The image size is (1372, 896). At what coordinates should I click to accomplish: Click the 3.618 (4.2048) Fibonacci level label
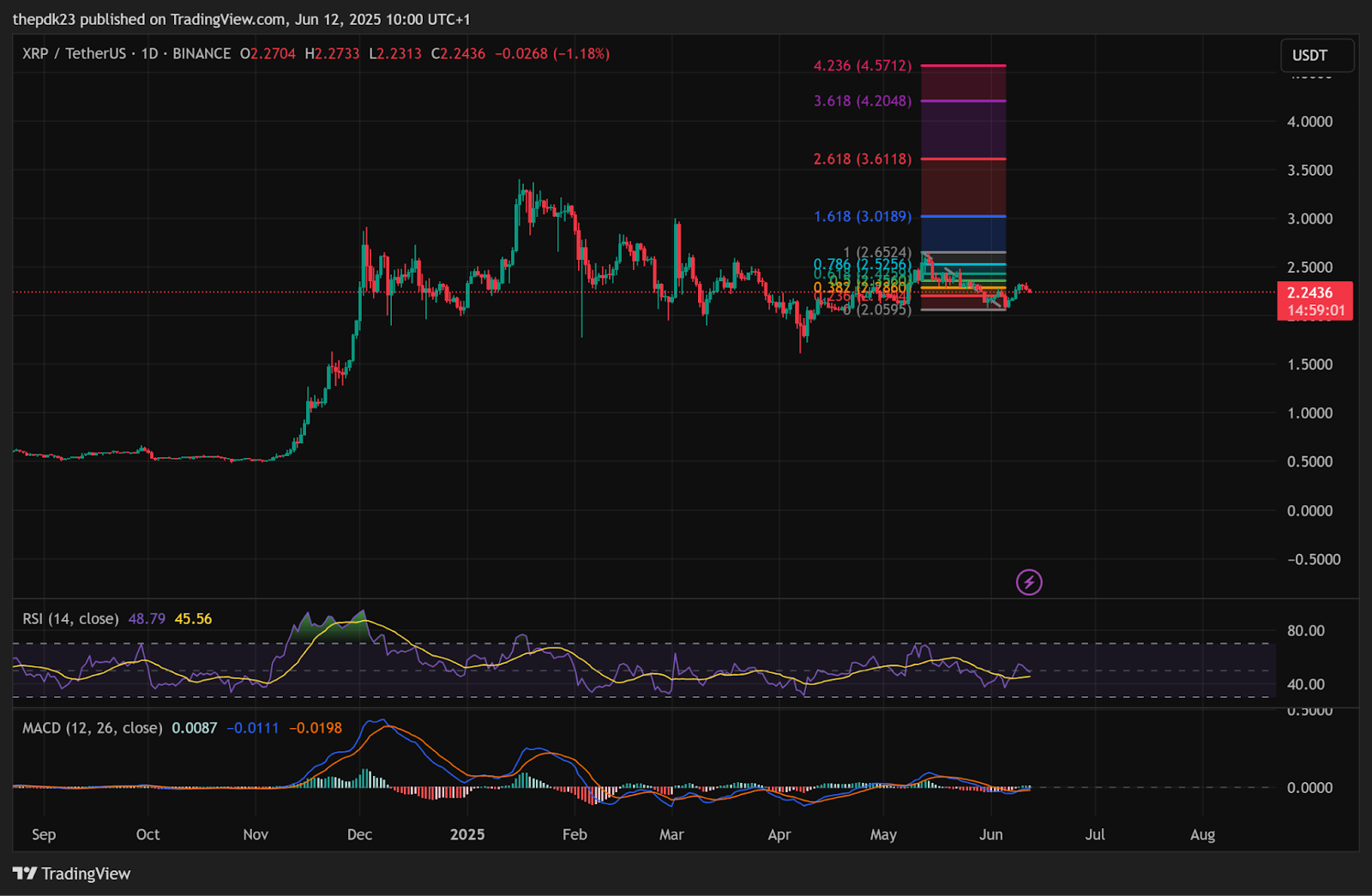(x=863, y=100)
